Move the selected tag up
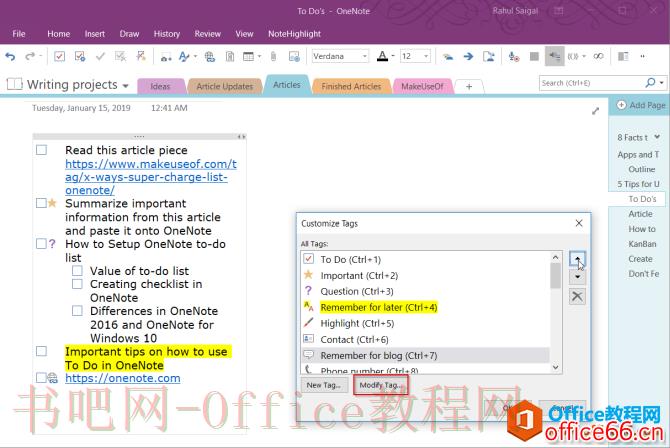Viewport: 670px width, 448px height. point(577,259)
